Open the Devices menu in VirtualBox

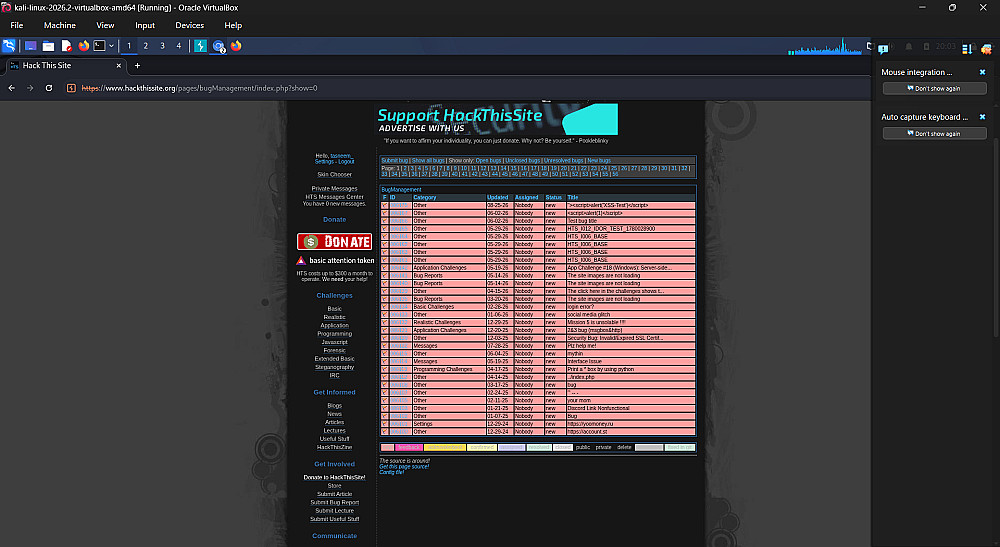[x=189, y=26]
